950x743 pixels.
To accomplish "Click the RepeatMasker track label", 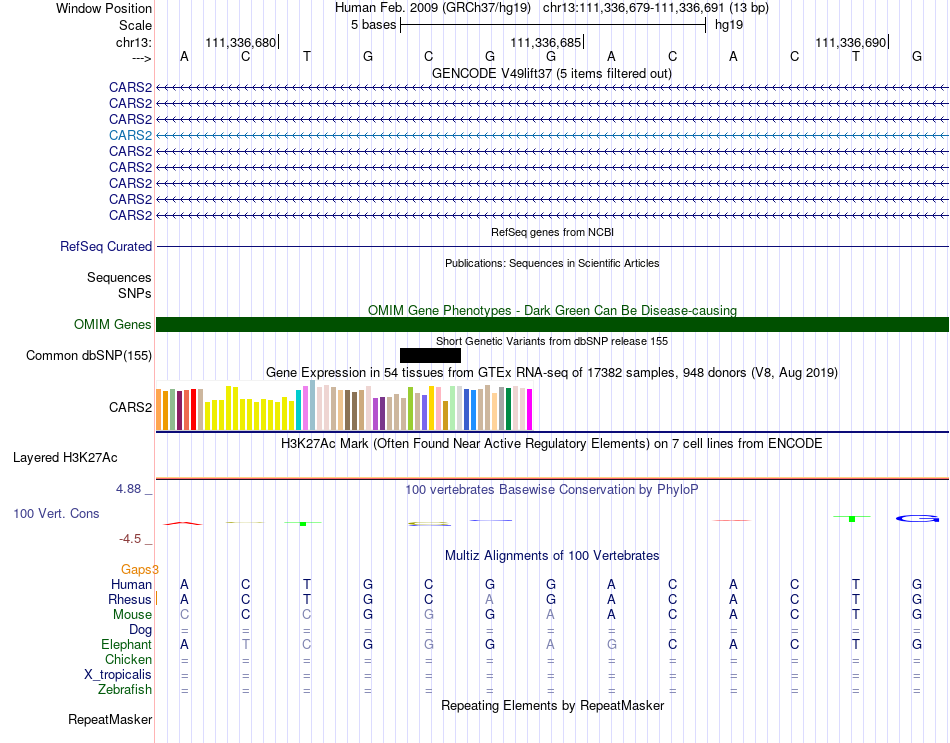I will click(110, 719).
